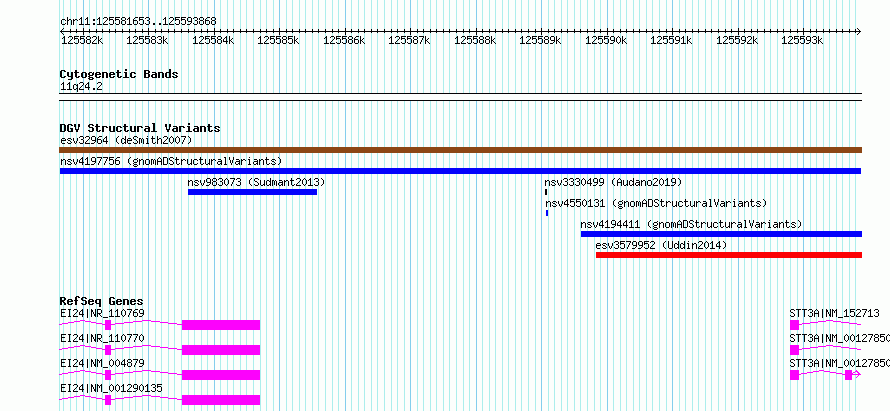Click the small exon of EI24|NM_004879
The image size is (890, 411).
click(x=108, y=375)
